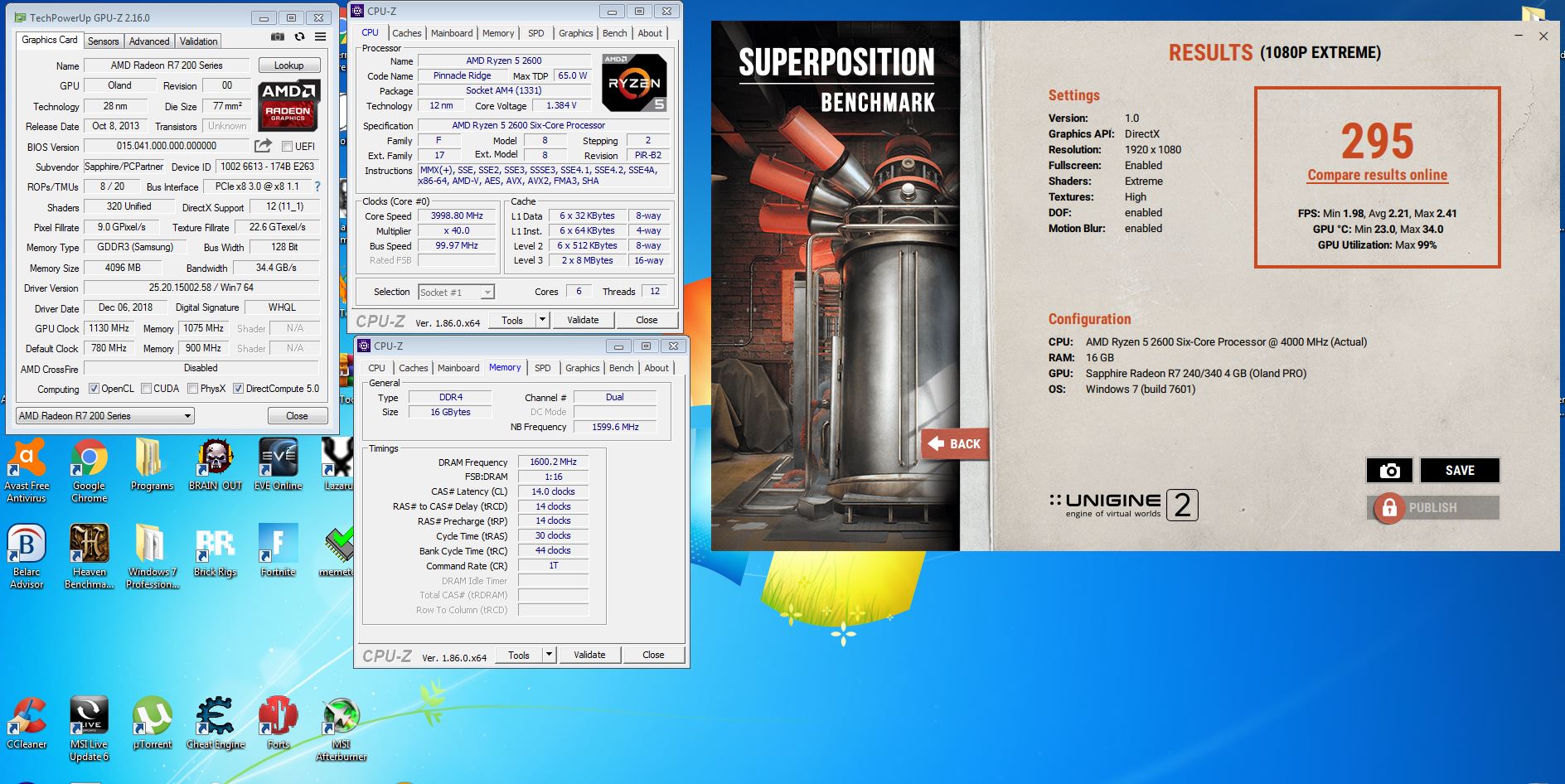Open the Cheat Engine desktop shortcut

pyautogui.click(x=216, y=724)
